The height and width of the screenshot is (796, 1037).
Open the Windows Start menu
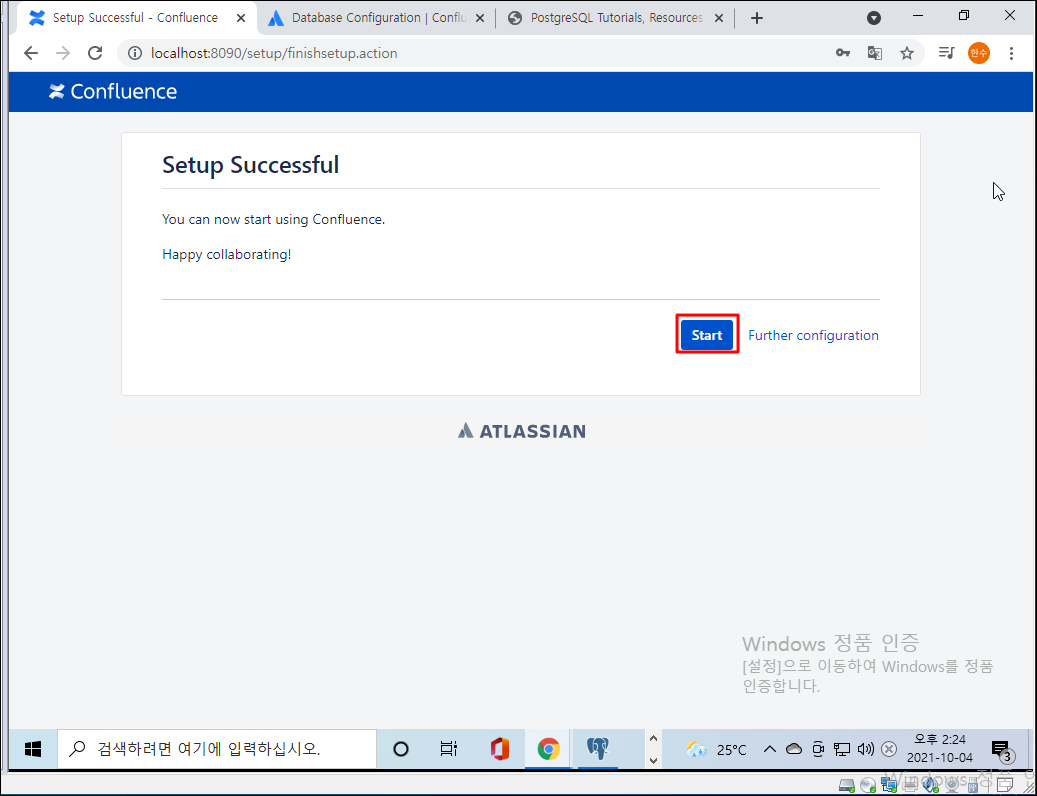32,748
